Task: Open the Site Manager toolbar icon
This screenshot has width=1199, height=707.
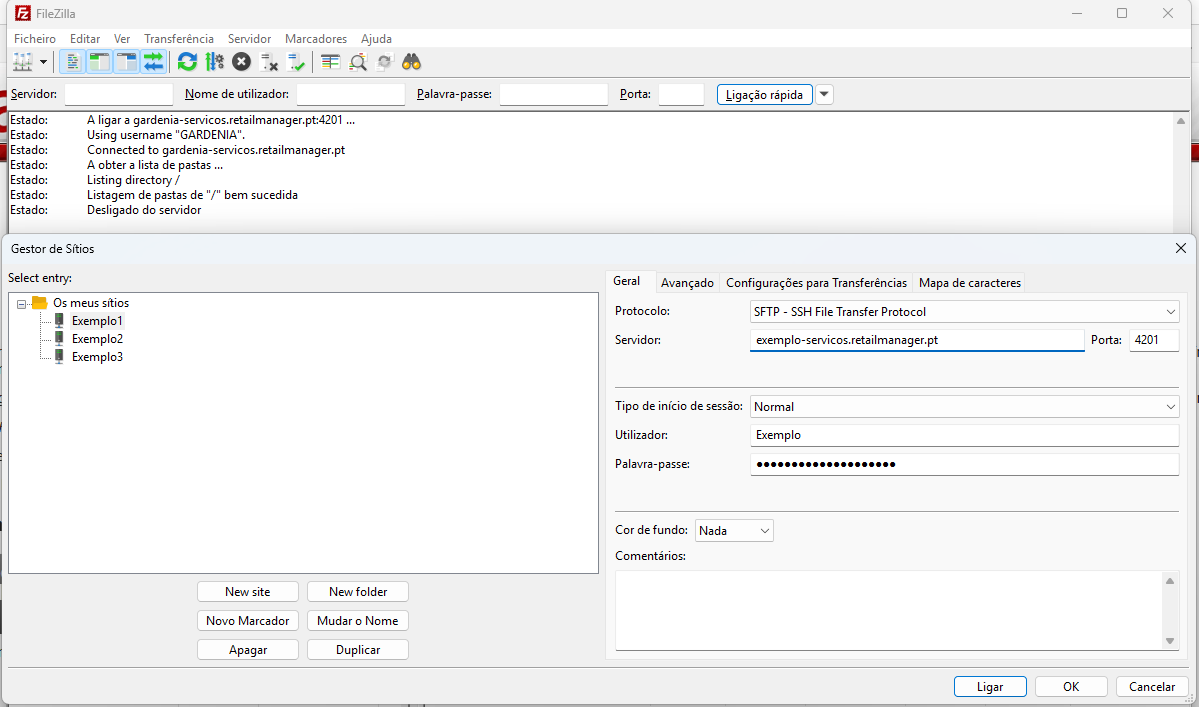Action: coord(23,62)
